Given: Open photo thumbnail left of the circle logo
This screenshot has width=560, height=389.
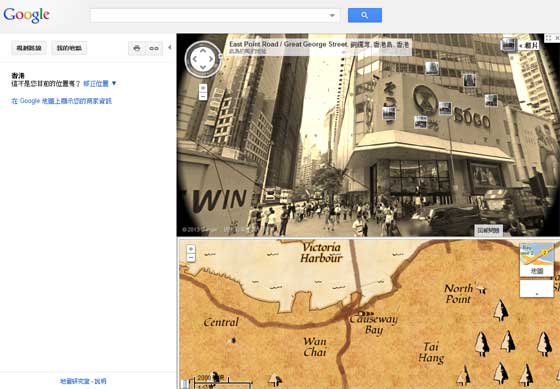Looking at the screenshot, I should tap(389, 113).
